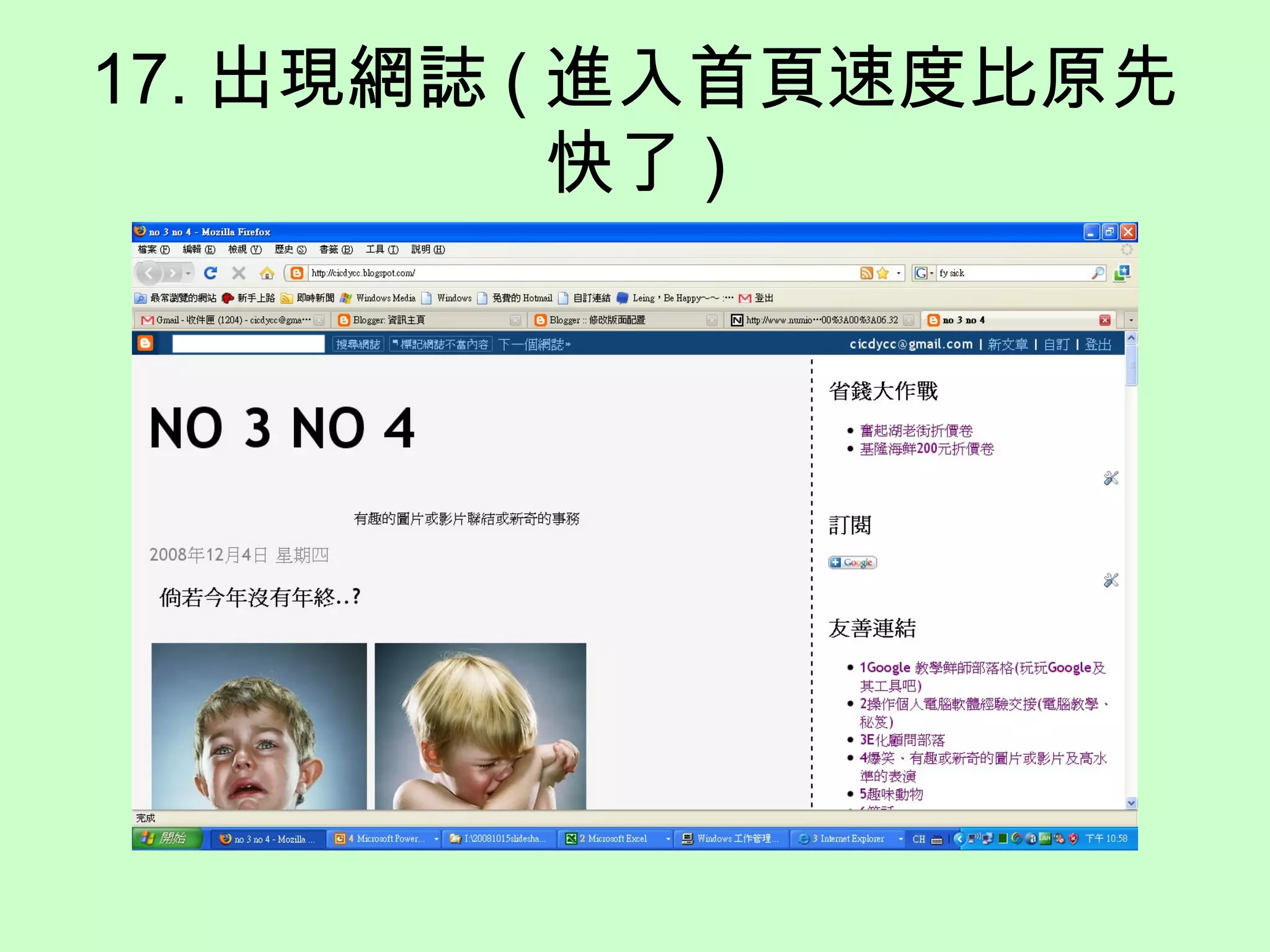Click the Blogger logo in navbar
Screen dimensions: 1270x952
145,343
